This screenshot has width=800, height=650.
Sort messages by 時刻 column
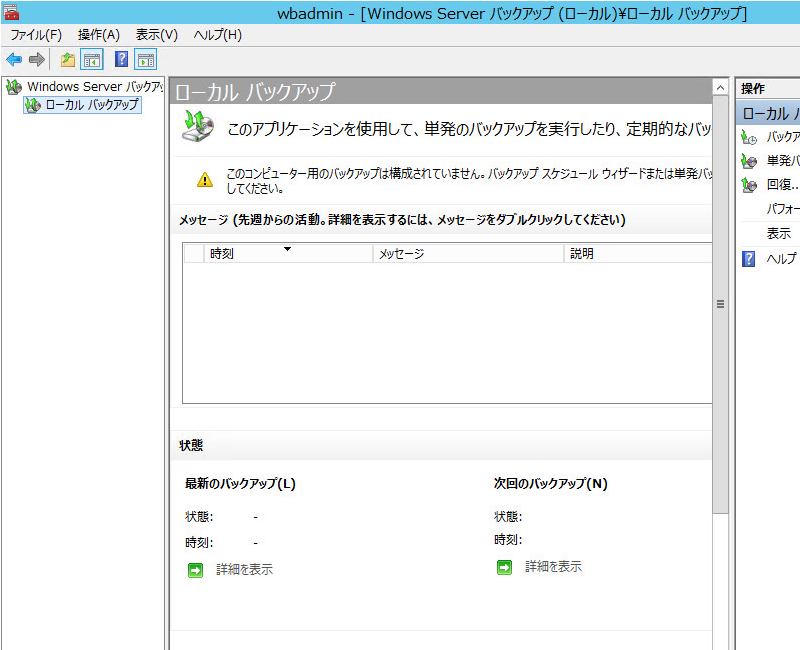click(x=288, y=254)
